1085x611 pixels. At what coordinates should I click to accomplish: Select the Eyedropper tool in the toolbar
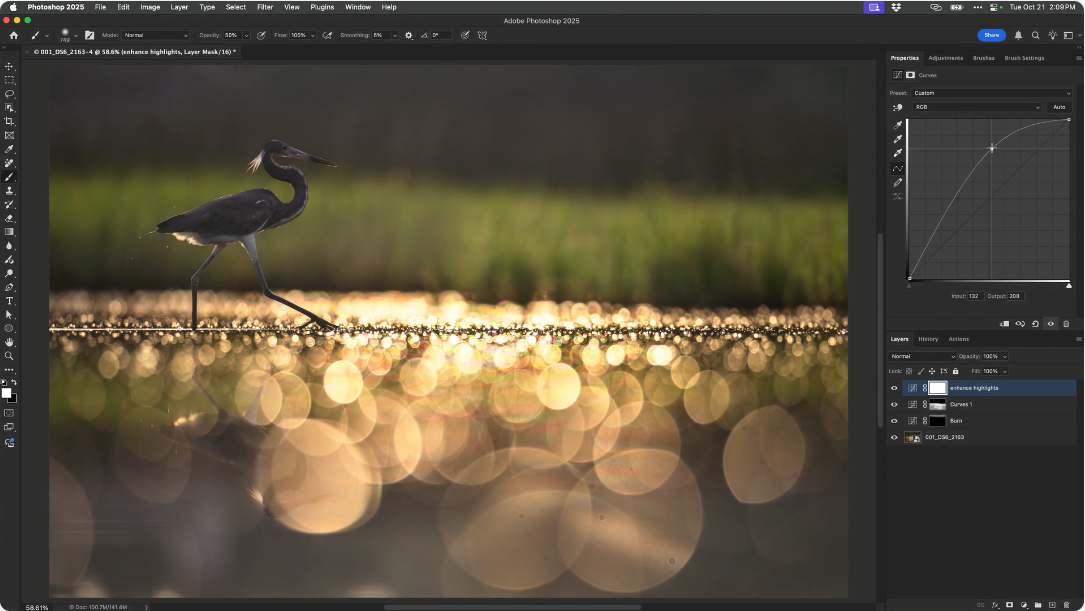[10, 149]
